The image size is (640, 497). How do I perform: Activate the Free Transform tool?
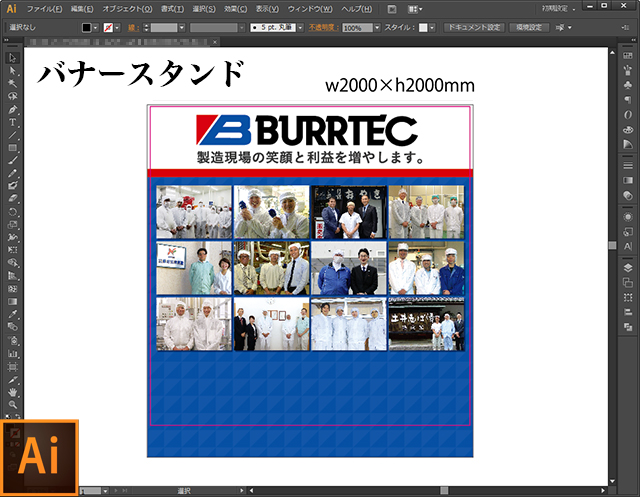pyautogui.click(x=12, y=250)
